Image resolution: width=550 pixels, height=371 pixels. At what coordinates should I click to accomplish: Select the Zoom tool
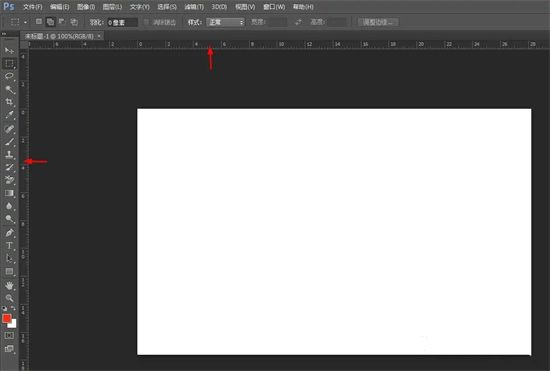(9, 298)
